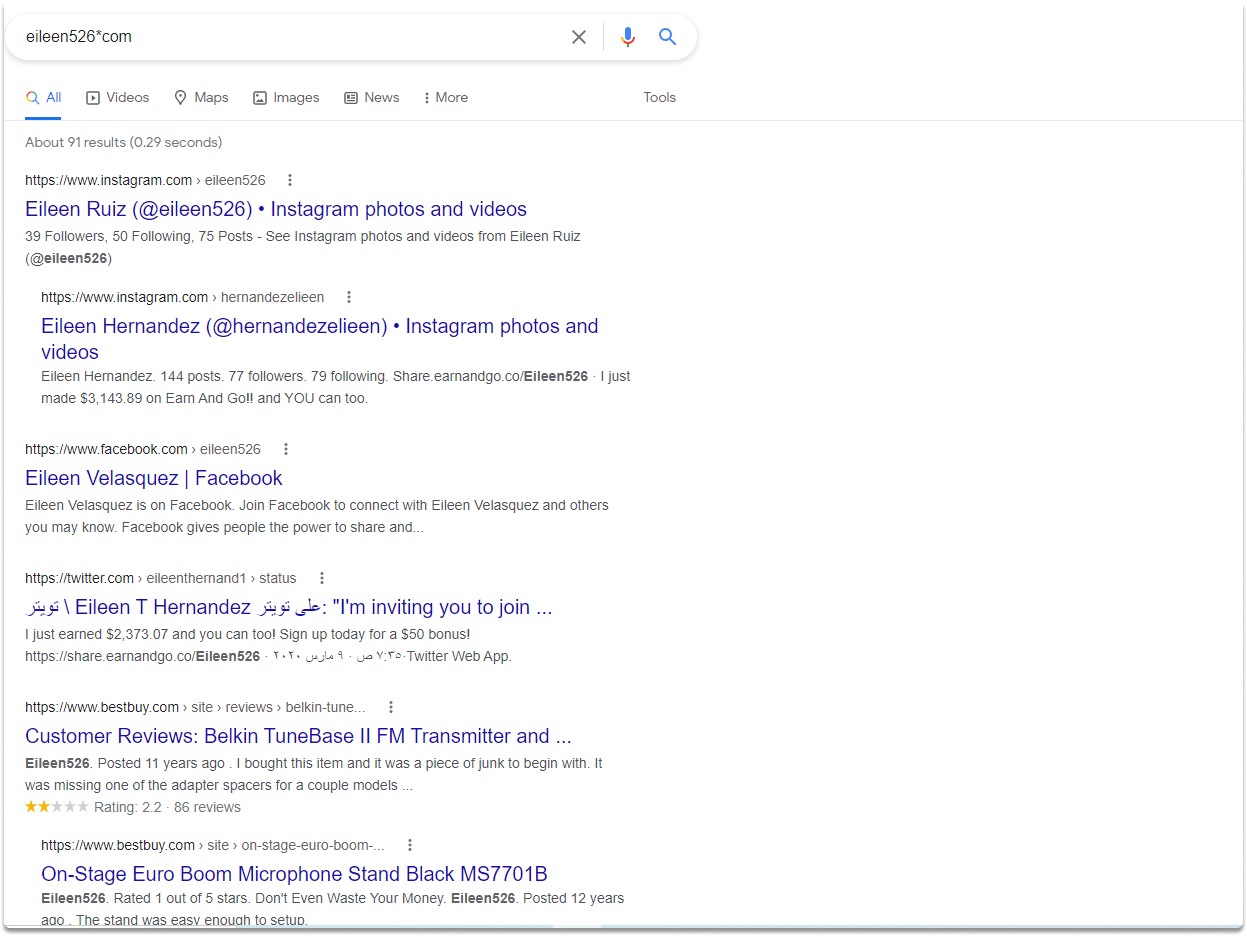
Task: Click the blue magnifier search icon
Action: [x=668, y=37]
